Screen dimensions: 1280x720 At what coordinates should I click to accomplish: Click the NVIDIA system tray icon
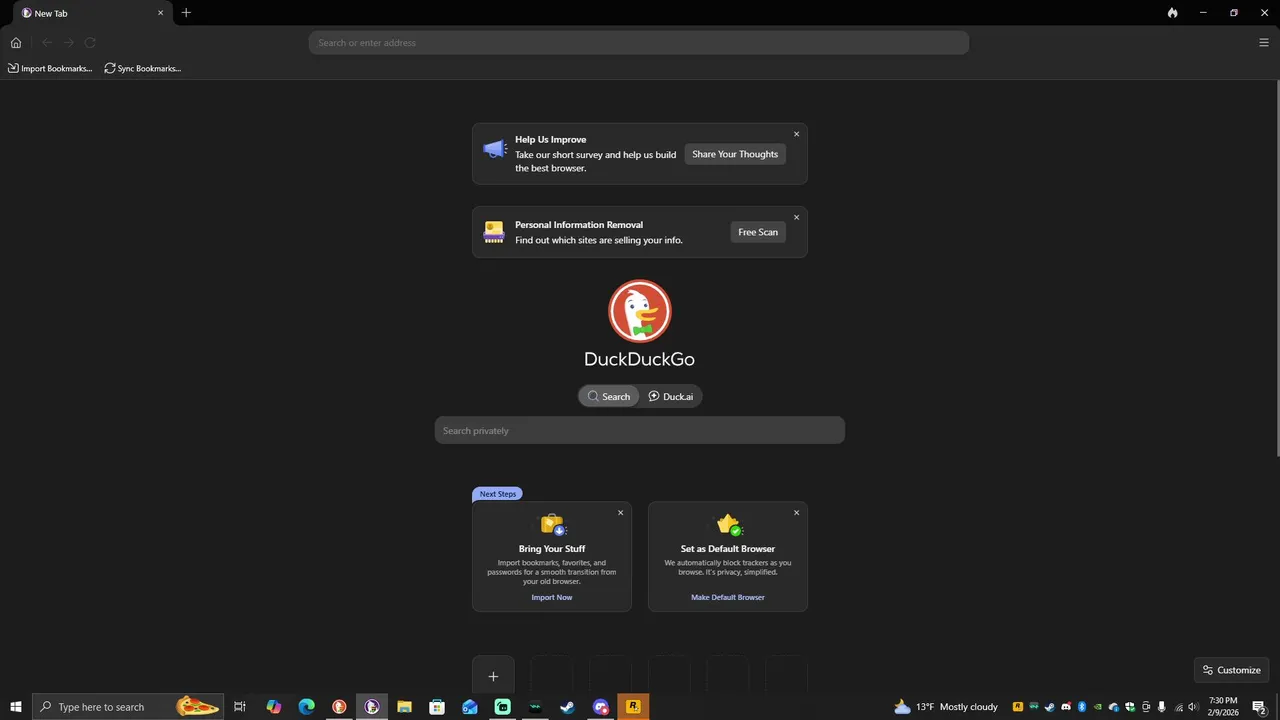(x=1098, y=707)
